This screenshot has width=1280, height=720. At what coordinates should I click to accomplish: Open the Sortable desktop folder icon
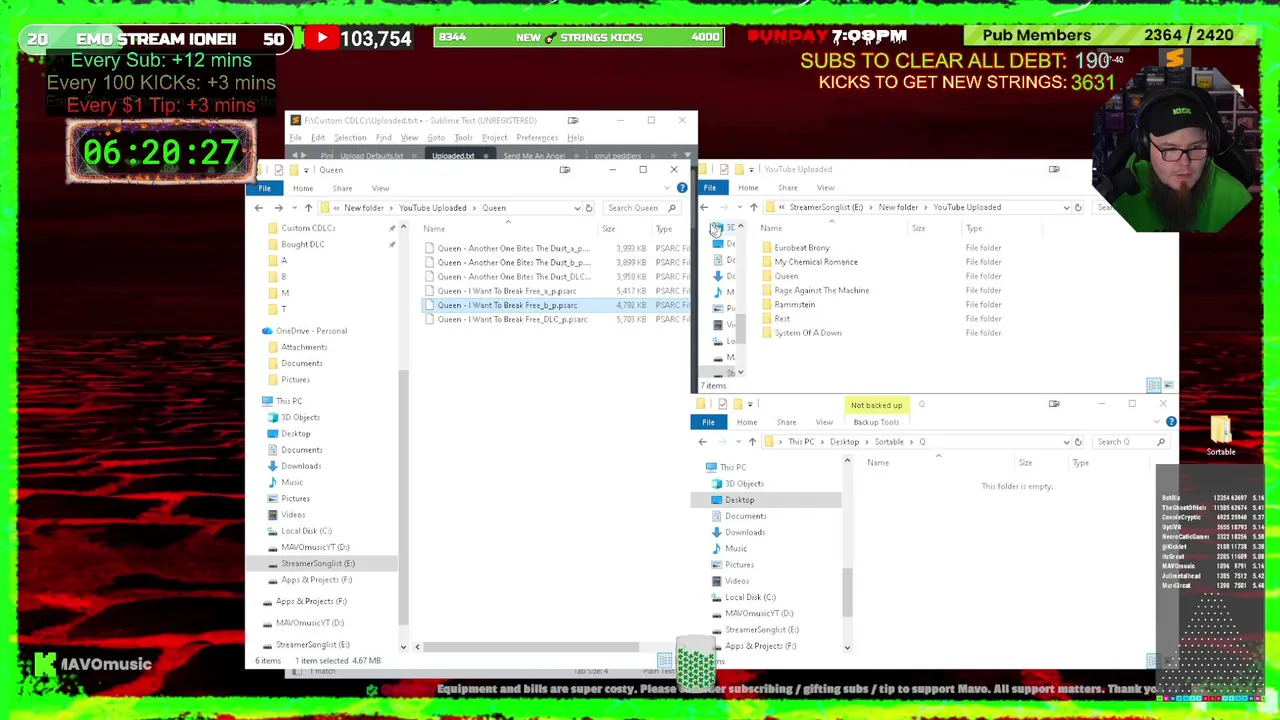point(1221,436)
